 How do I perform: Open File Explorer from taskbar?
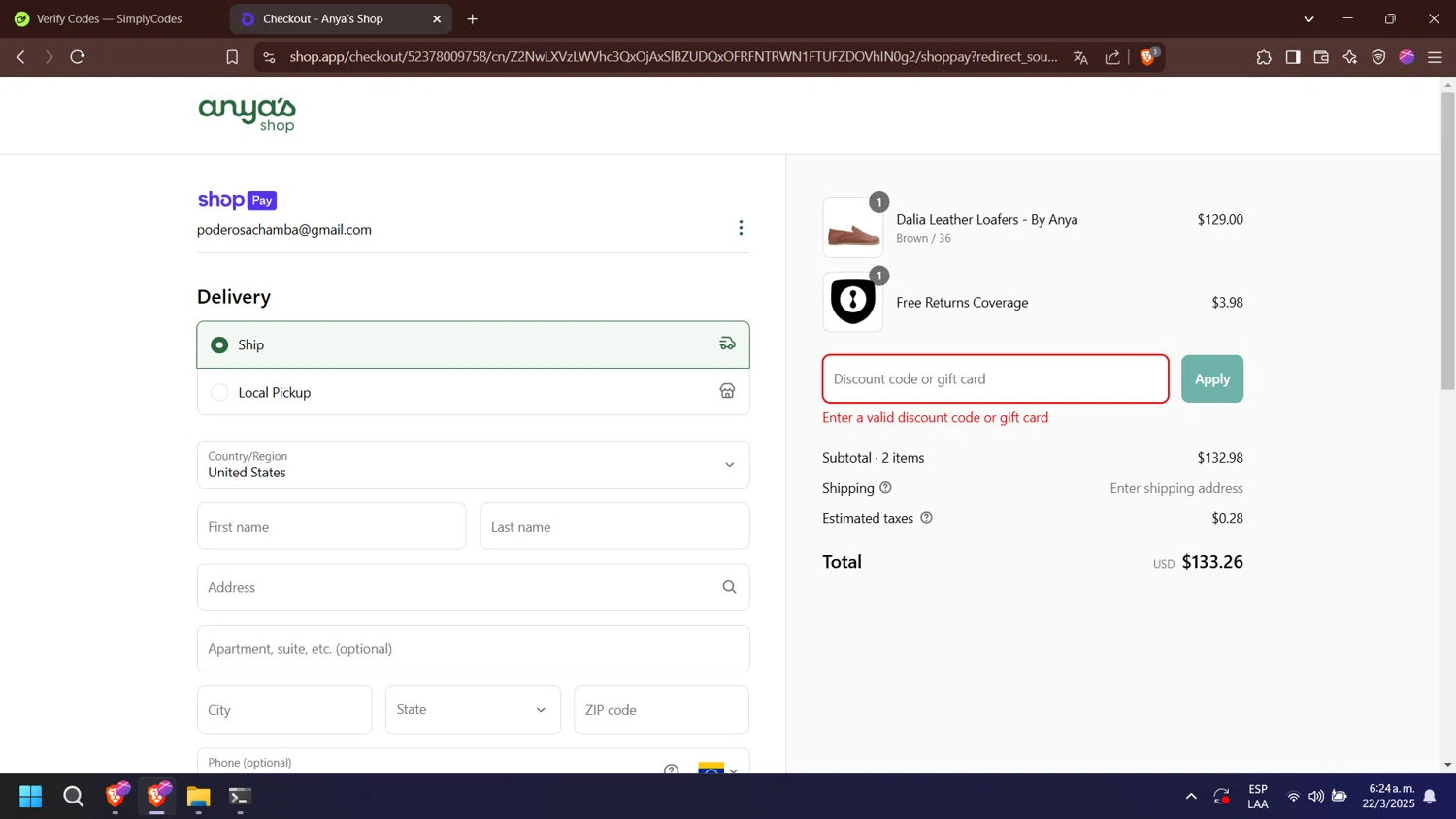tap(198, 797)
